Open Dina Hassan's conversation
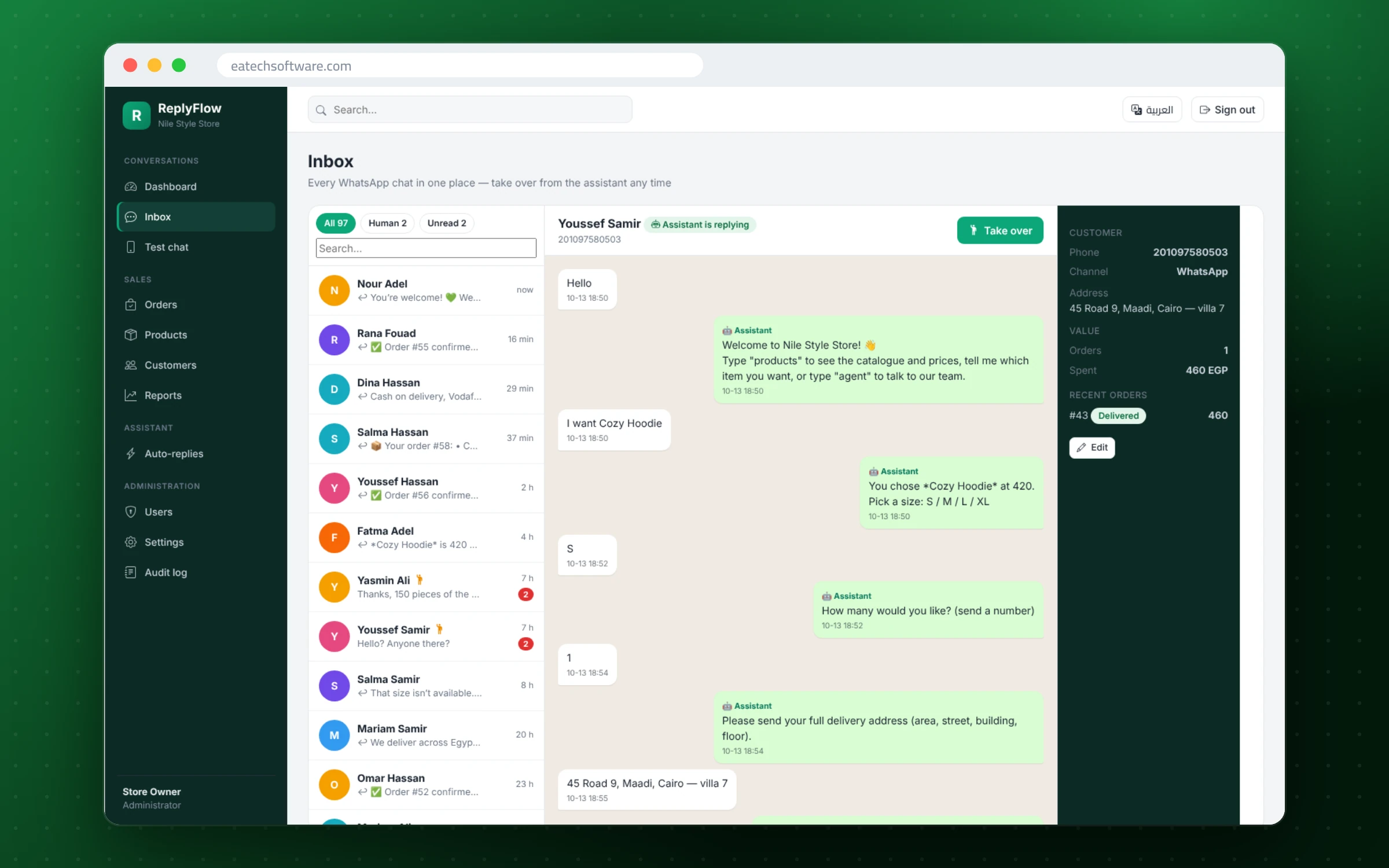Image resolution: width=1389 pixels, height=868 pixels. click(426, 389)
